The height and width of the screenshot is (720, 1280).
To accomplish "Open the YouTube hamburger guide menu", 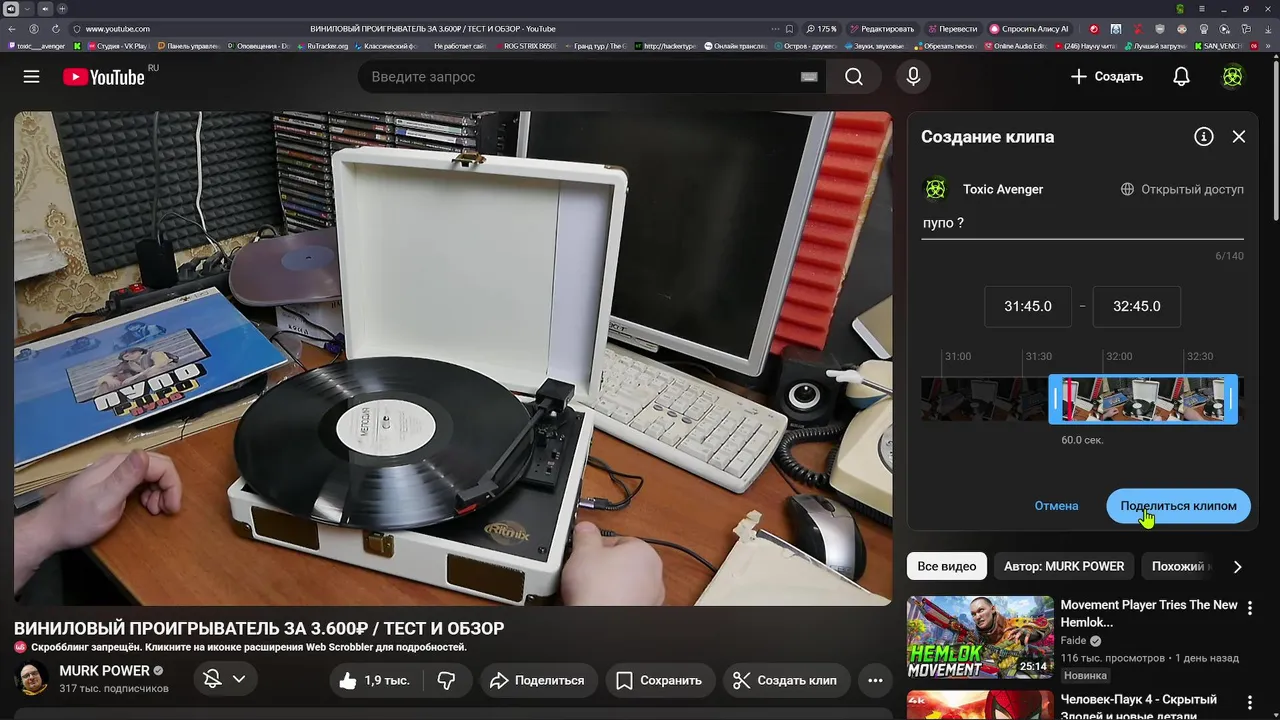I will pos(32,77).
